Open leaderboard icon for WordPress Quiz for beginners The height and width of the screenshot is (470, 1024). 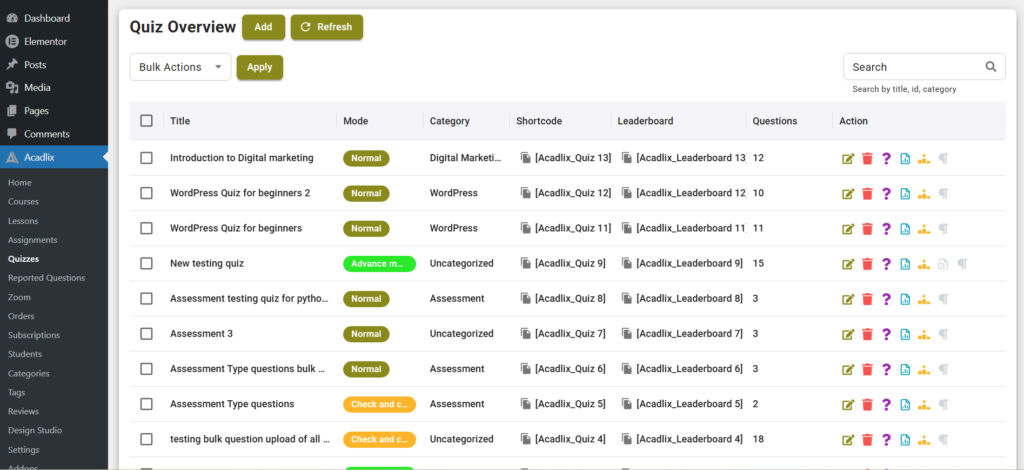[924, 229]
